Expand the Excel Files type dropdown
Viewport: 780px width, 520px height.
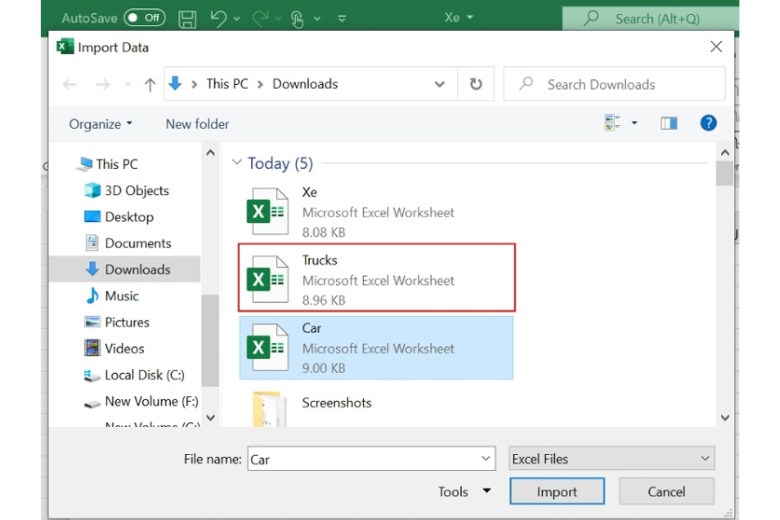pos(611,459)
